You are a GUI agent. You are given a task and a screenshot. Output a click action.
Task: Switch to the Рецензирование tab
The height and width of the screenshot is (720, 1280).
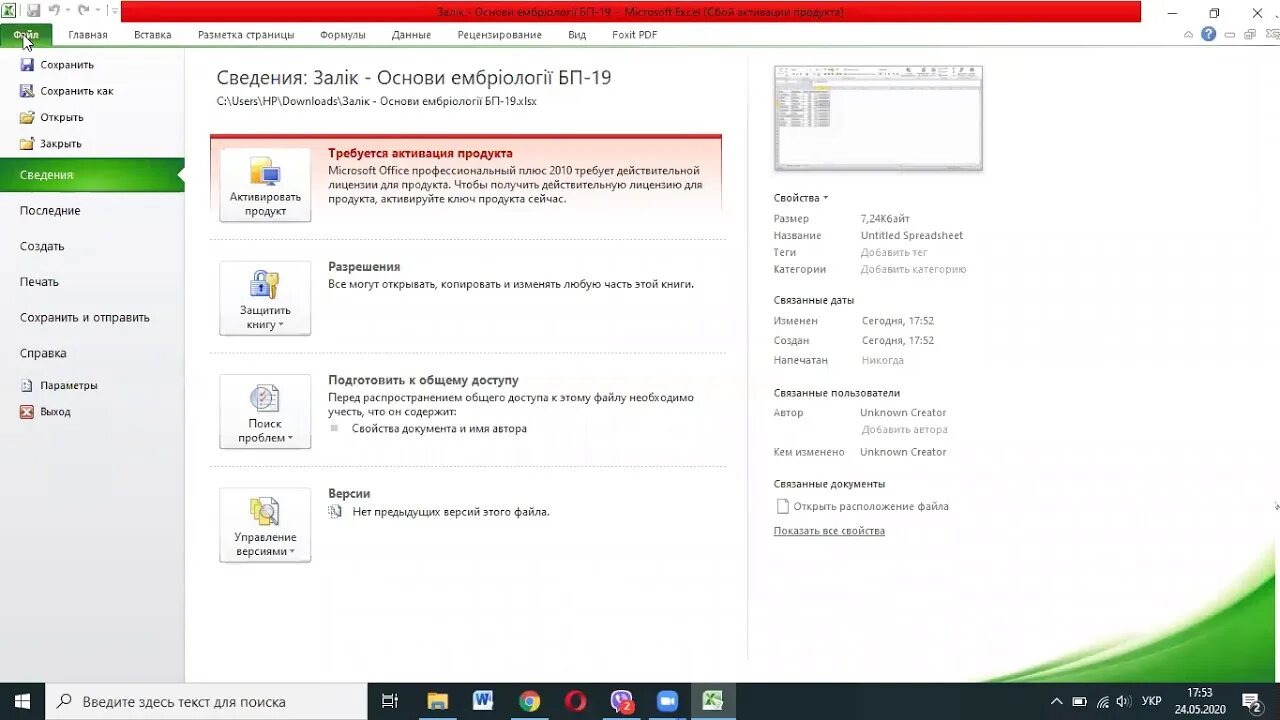[499, 34]
